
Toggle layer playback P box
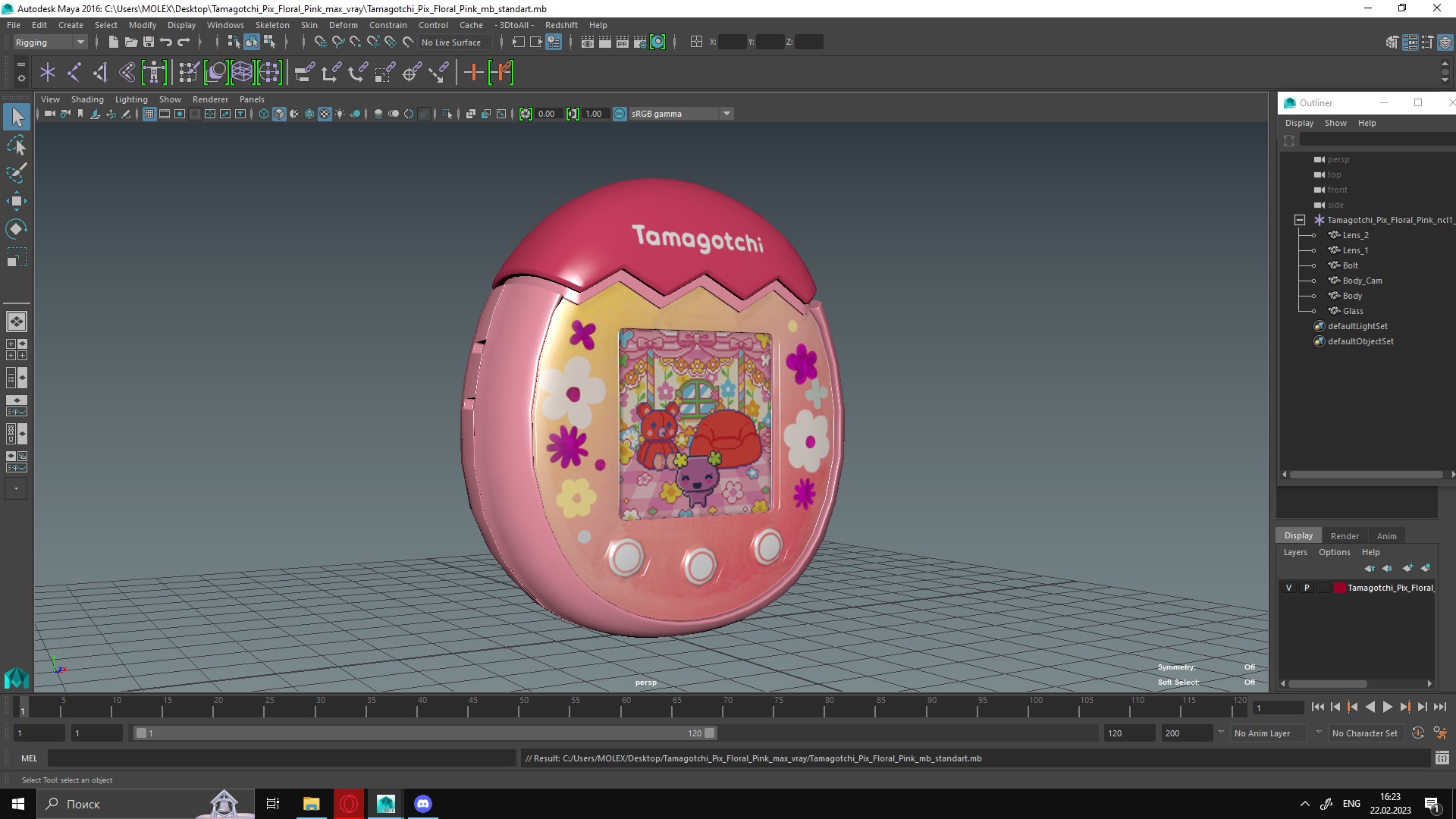[x=1306, y=588]
